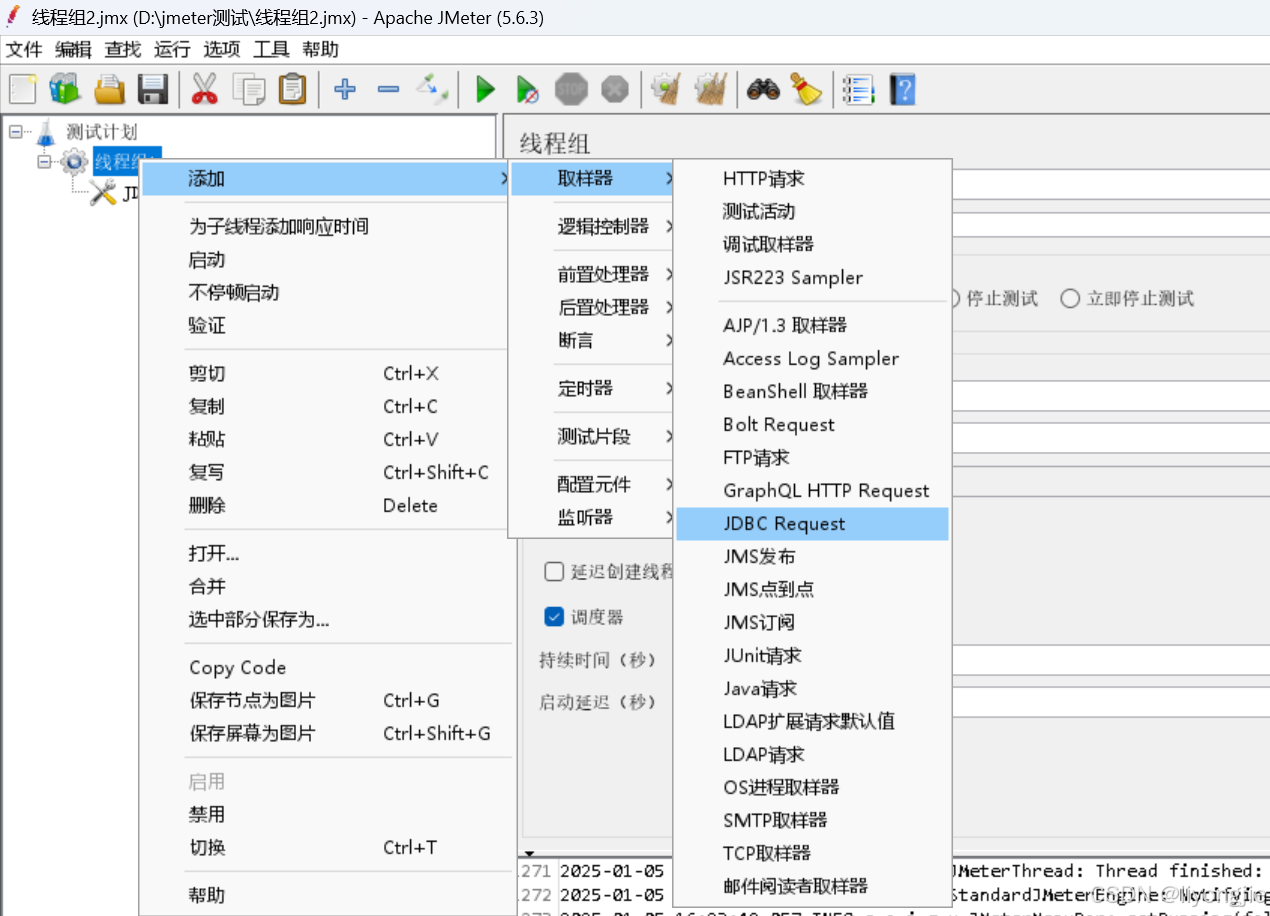Viewport: 1270px width, 916px height.
Task: Expand all nodes with plus icon
Action: (x=345, y=90)
